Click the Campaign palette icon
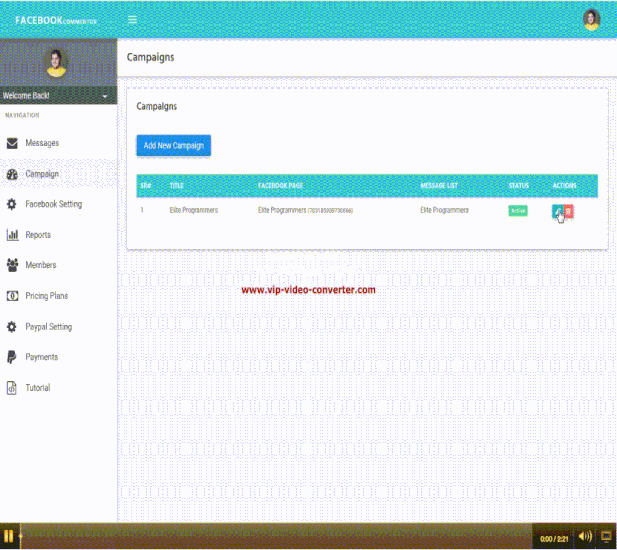 (12, 174)
